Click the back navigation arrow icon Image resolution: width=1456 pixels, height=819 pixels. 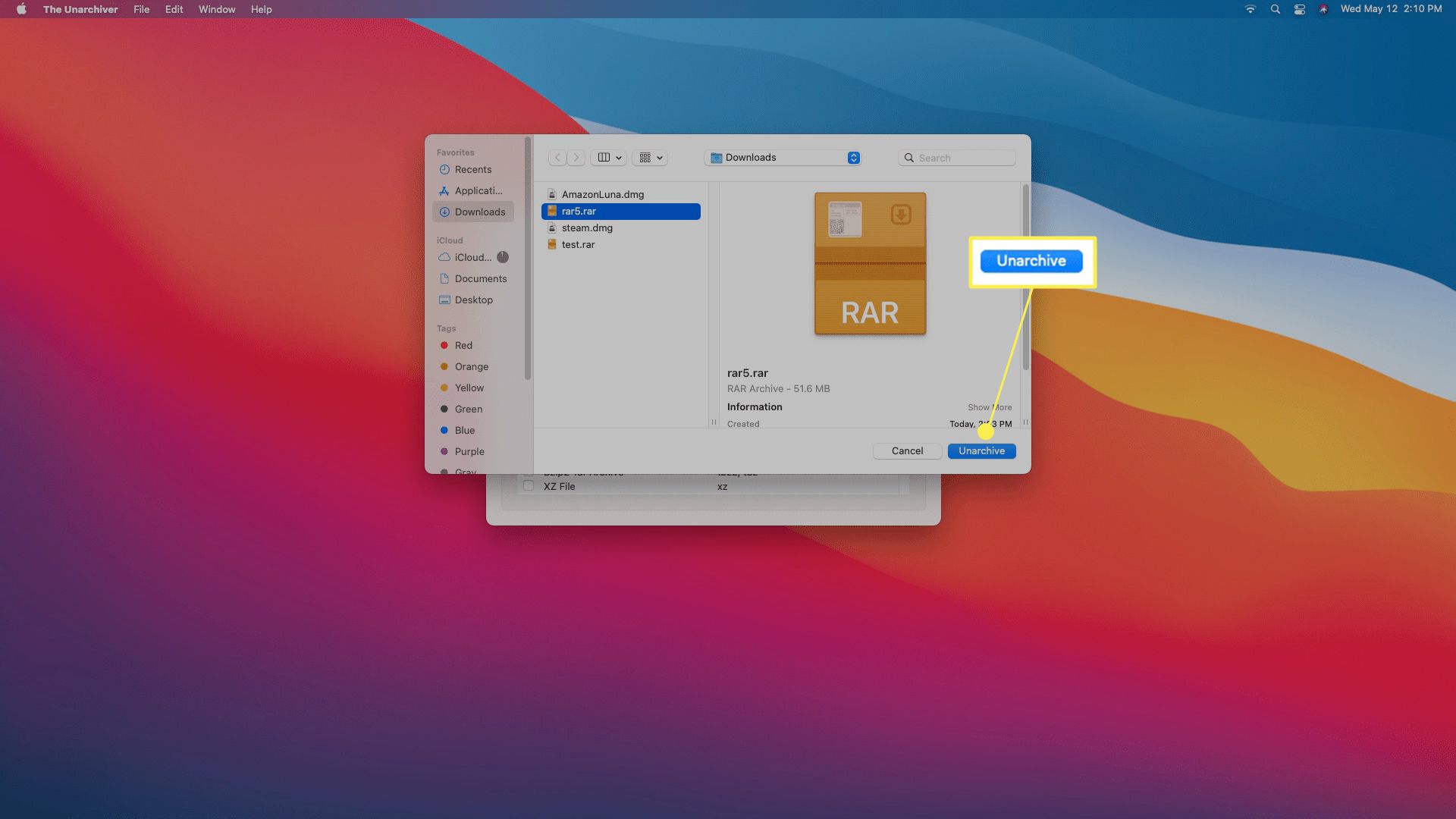[559, 157]
